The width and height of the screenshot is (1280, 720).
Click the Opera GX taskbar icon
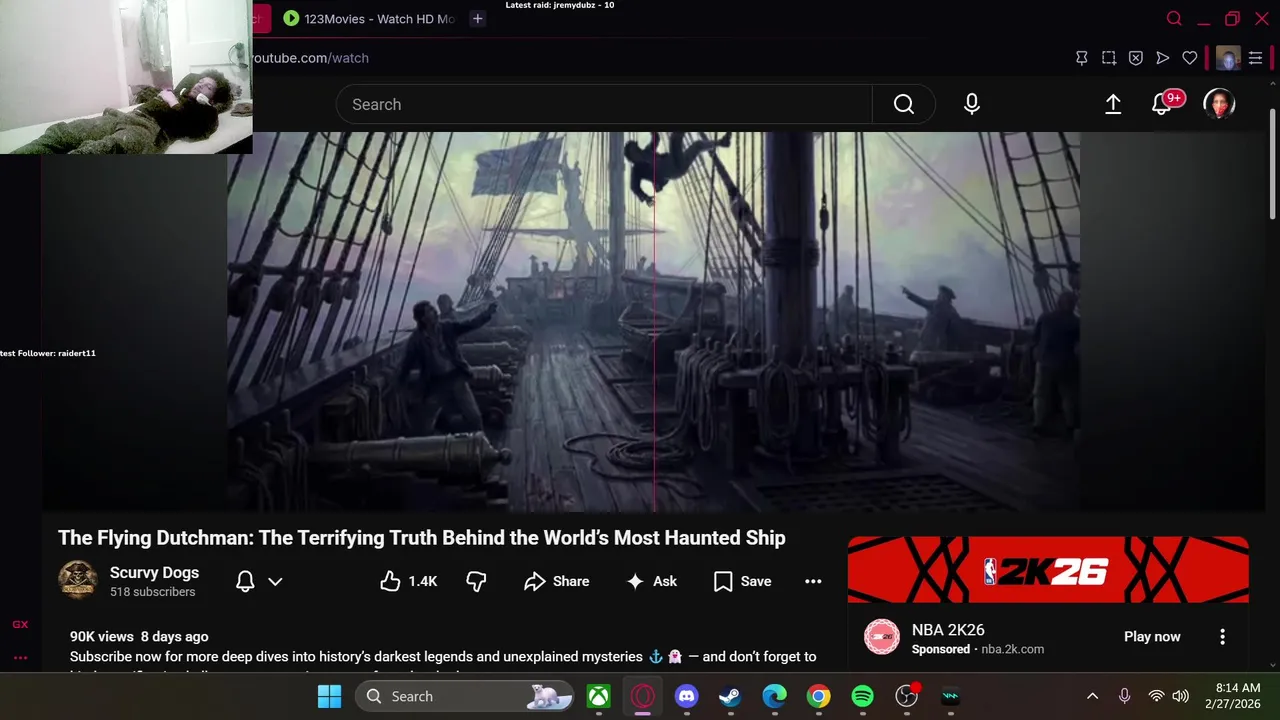click(642, 696)
